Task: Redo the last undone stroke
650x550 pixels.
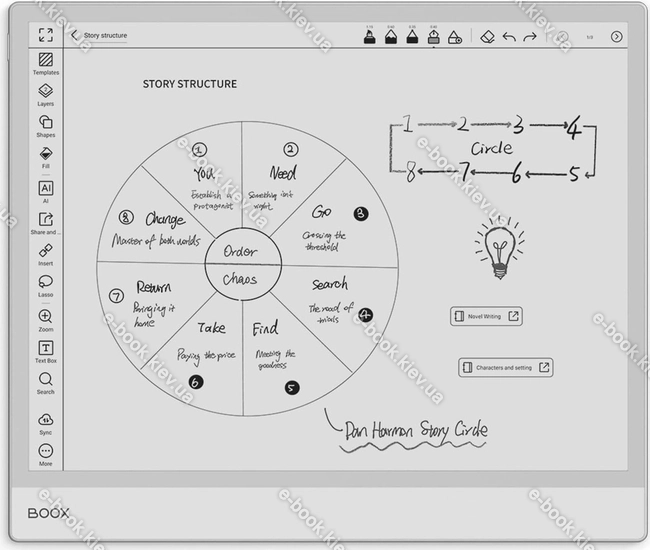Action: point(530,37)
